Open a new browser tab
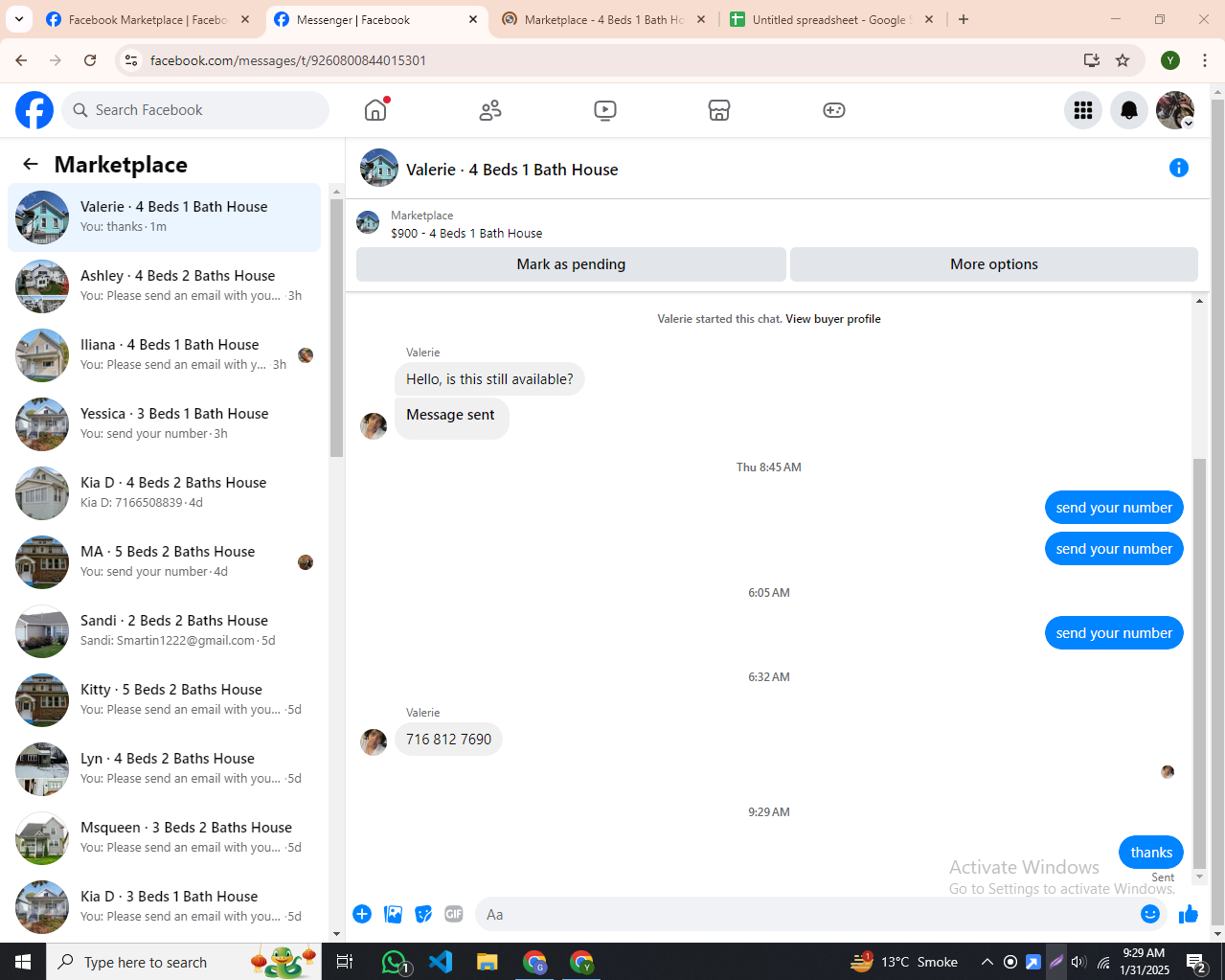 pyautogui.click(x=964, y=19)
